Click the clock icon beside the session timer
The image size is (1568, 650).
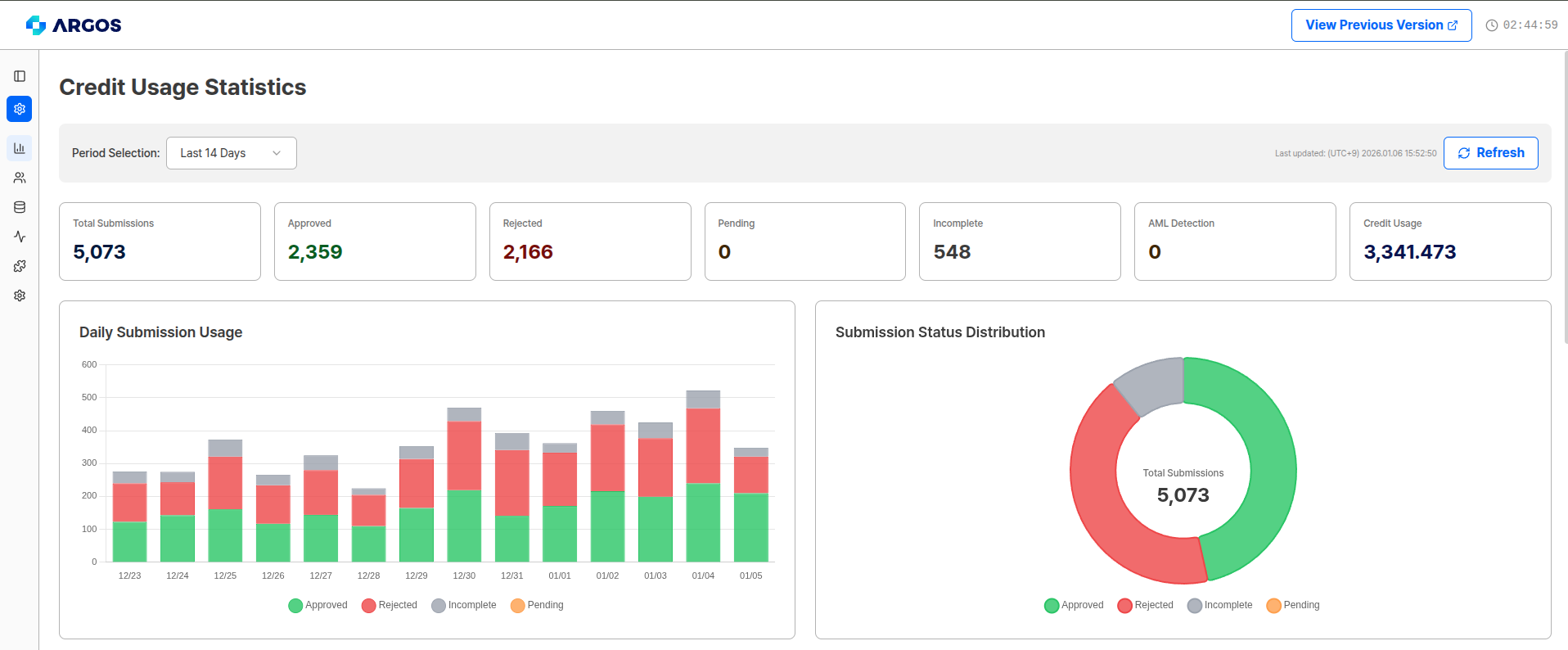[1492, 25]
